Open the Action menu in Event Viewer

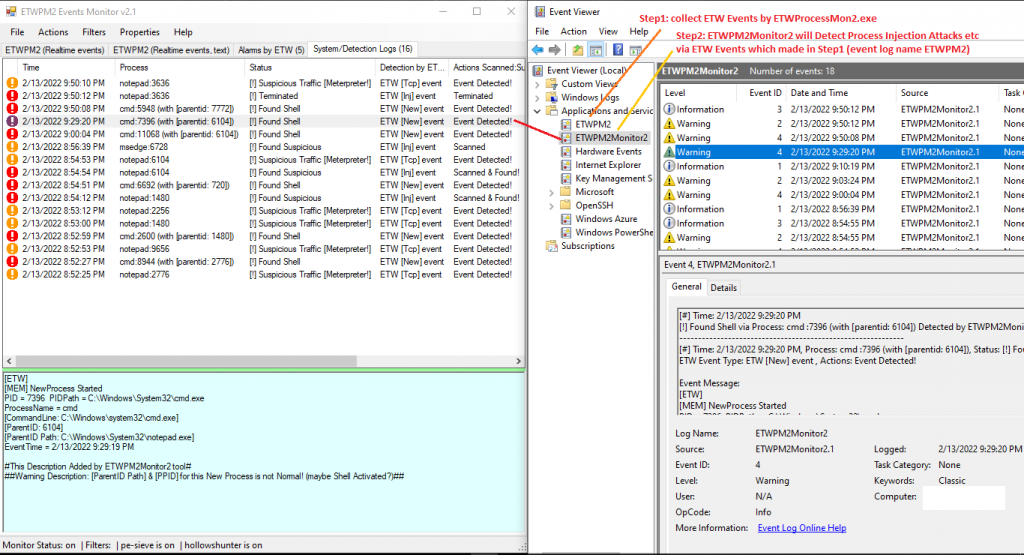[x=573, y=31]
